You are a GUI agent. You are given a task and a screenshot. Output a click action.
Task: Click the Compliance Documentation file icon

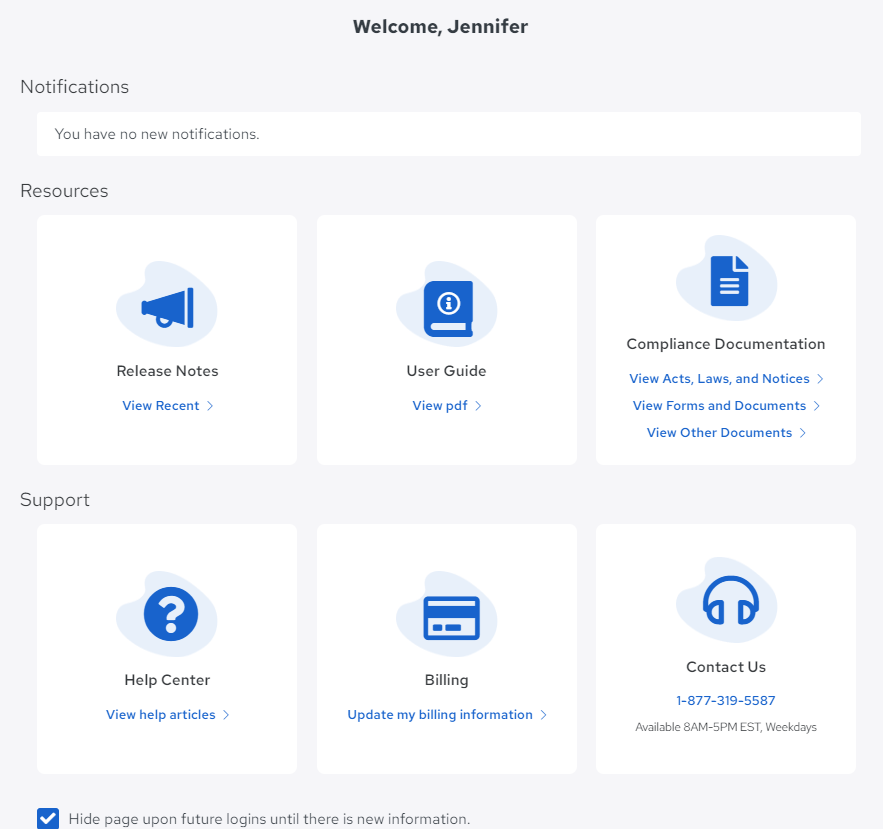point(728,281)
